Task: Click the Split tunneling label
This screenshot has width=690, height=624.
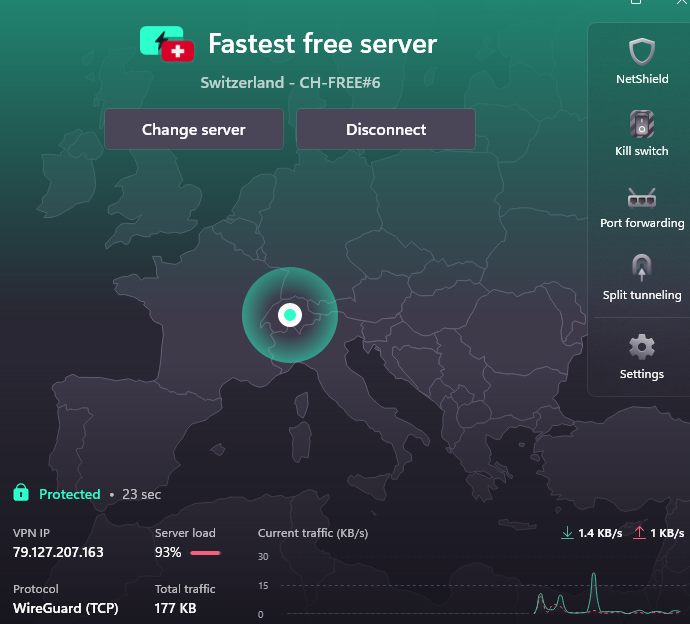Action: click(x=642, y=295)
